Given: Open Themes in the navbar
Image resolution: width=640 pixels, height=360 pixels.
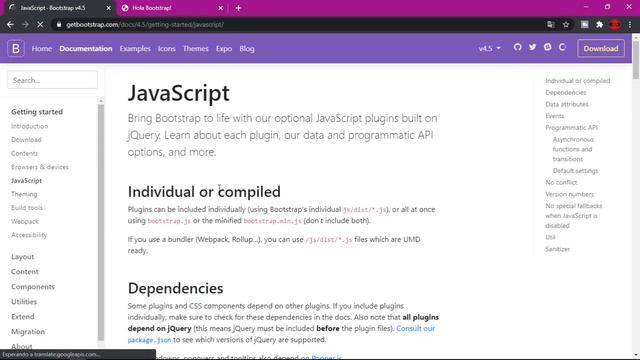Looking at the screenshot, I should 196,49.
